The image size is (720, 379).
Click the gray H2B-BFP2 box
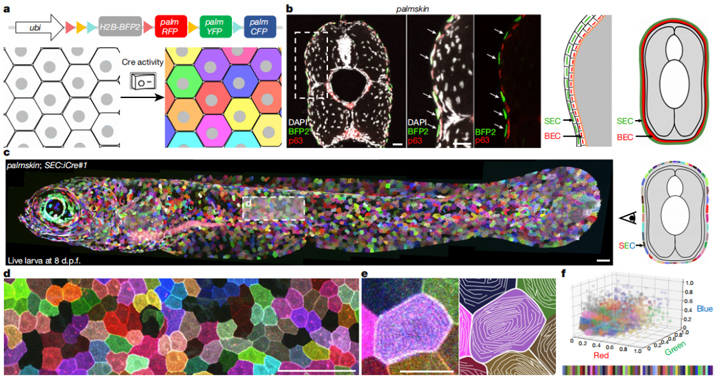tap(121, 27)
